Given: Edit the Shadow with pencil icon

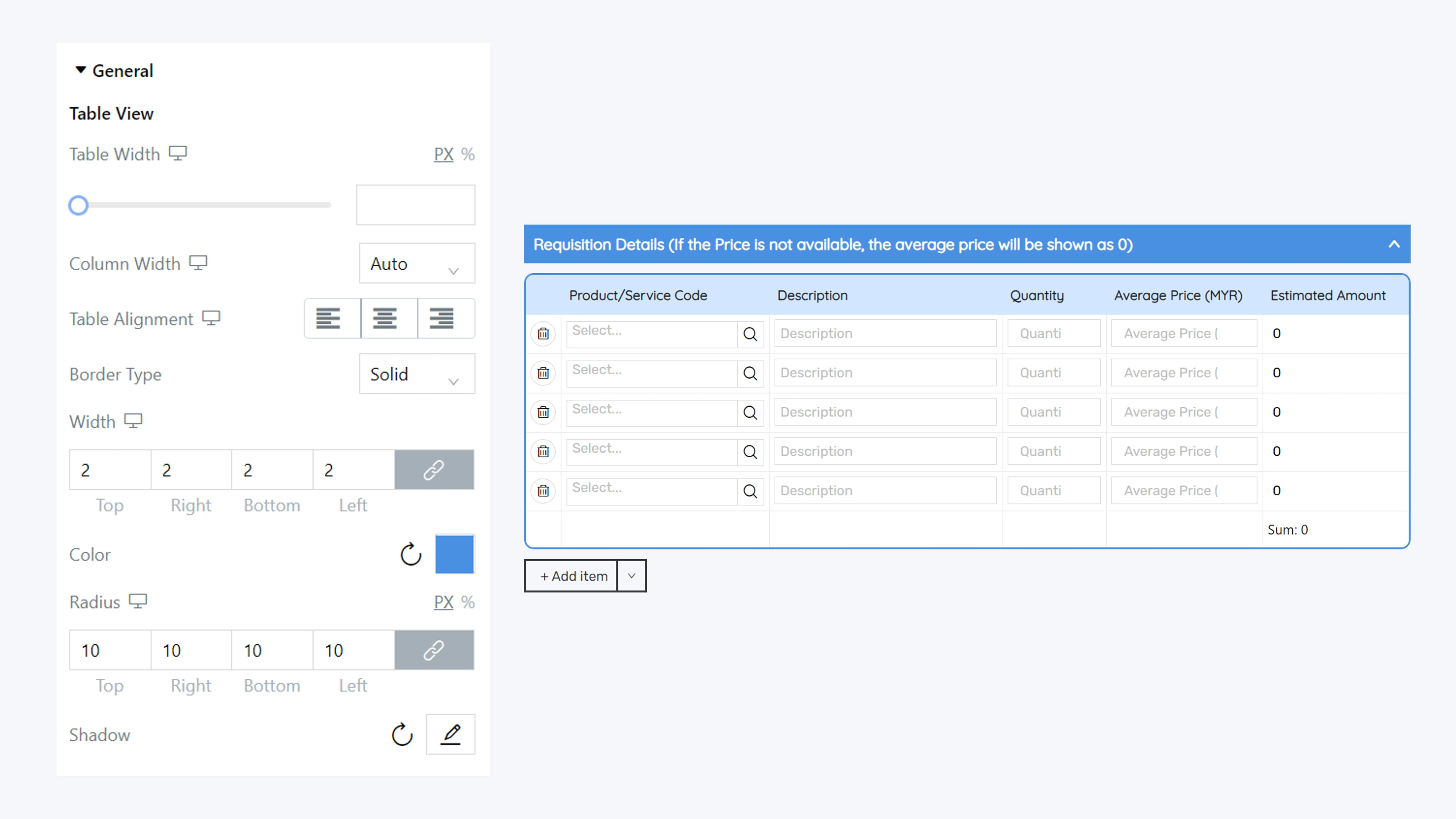Looking at the screenshot, I should 450,734.
